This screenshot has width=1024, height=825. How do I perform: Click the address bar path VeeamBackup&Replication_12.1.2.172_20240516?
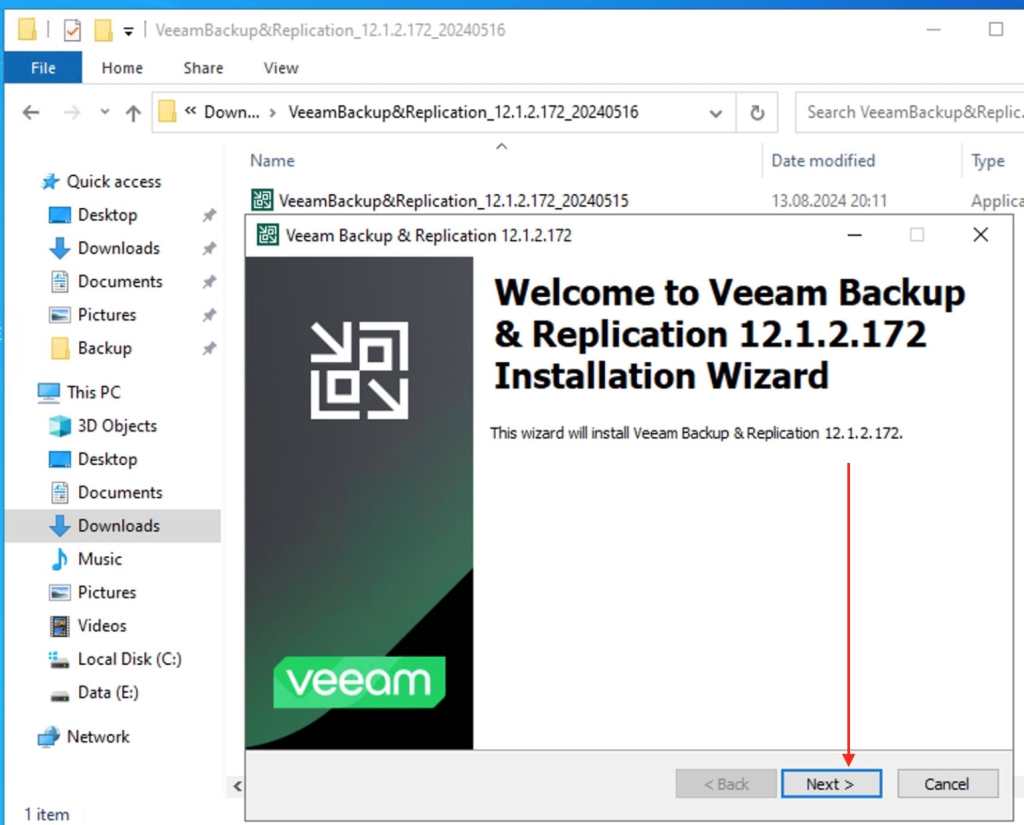click(x=463, y=112)
